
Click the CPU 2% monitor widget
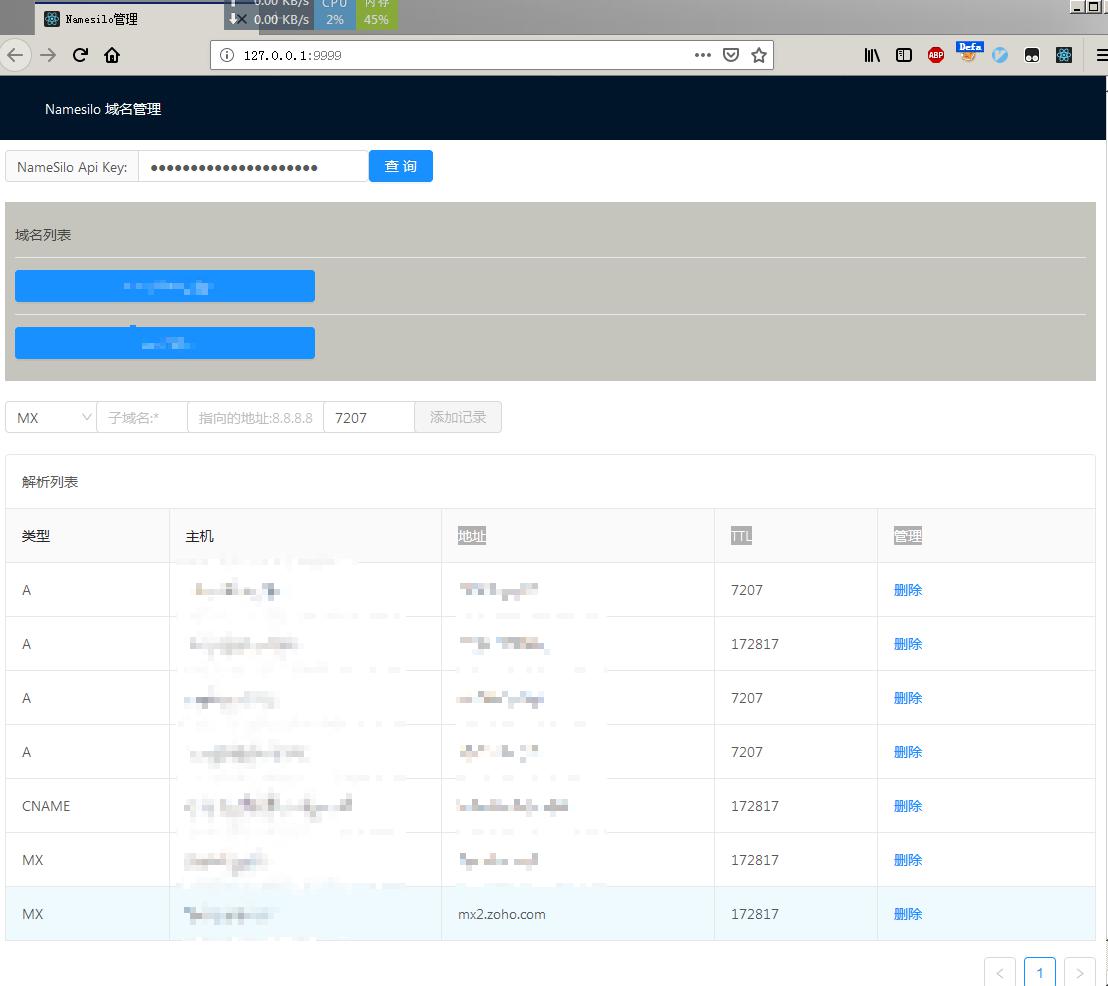(x=334, y=13)
